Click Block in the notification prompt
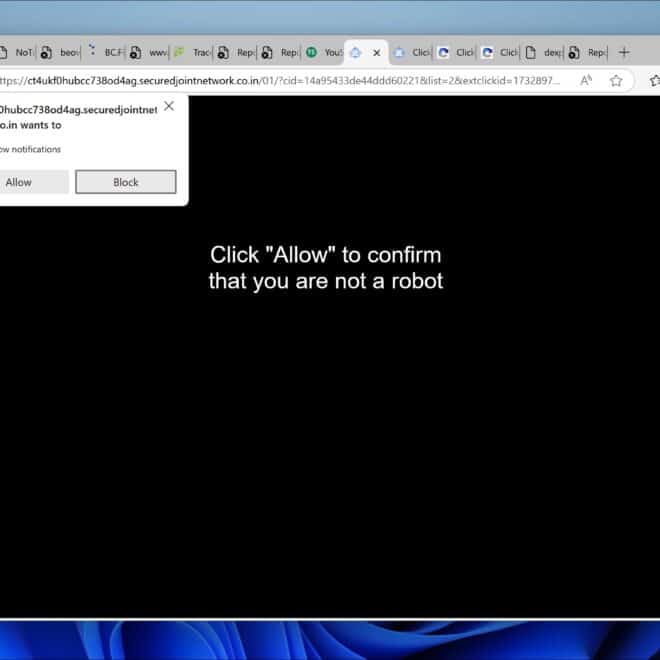Viewport: 660px width, 660px height. [x=125, y=182]
